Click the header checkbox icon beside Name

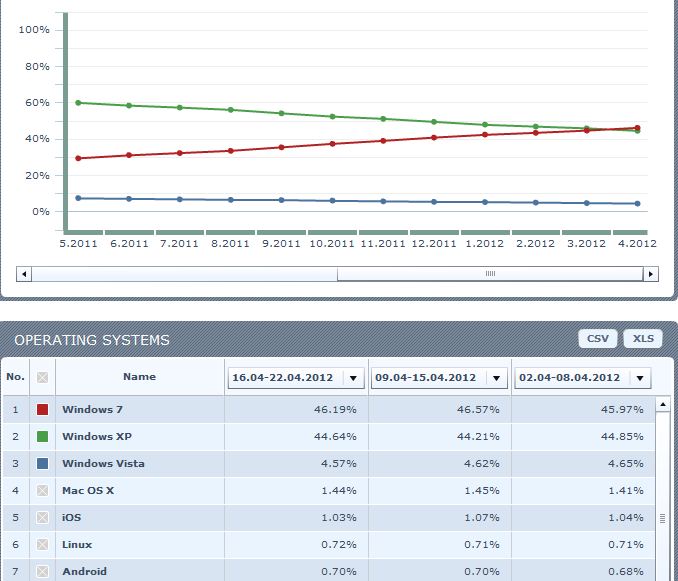(42, 378)
